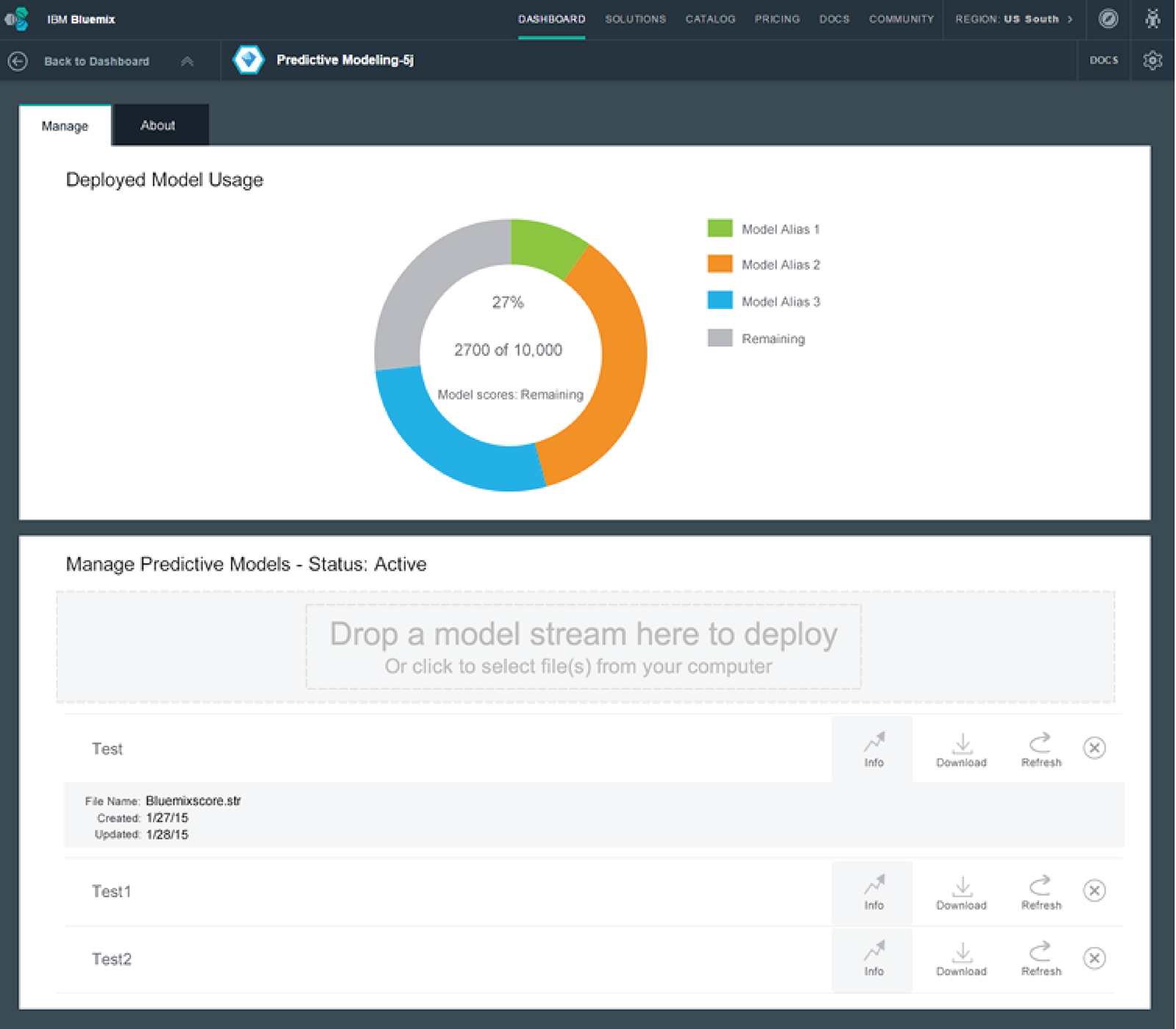
Task: Expand the Region: US South selector
Action: click(x=1014, y=19)
